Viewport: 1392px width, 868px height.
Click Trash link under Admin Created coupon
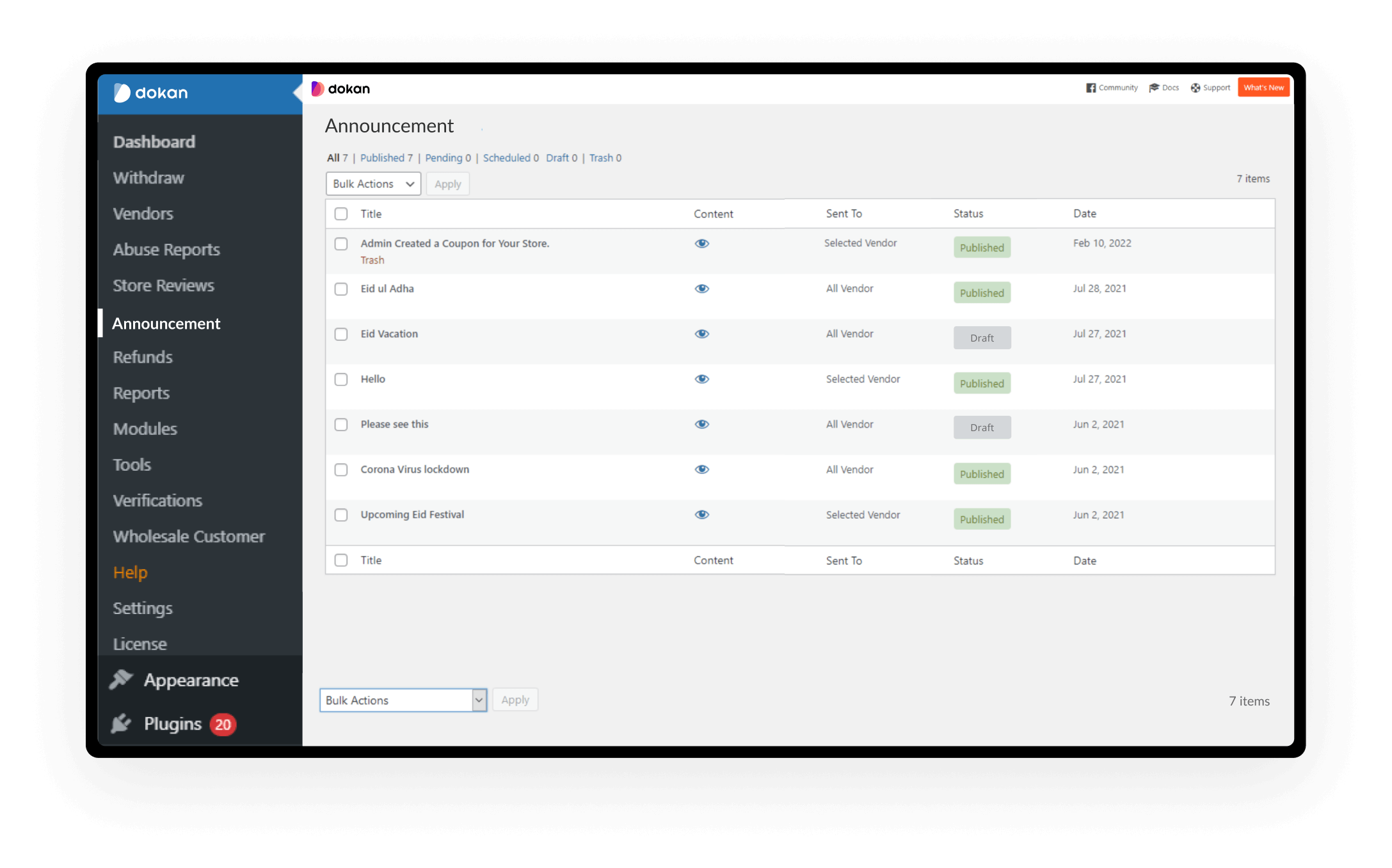pyautogui.click(x=372, y=260)
